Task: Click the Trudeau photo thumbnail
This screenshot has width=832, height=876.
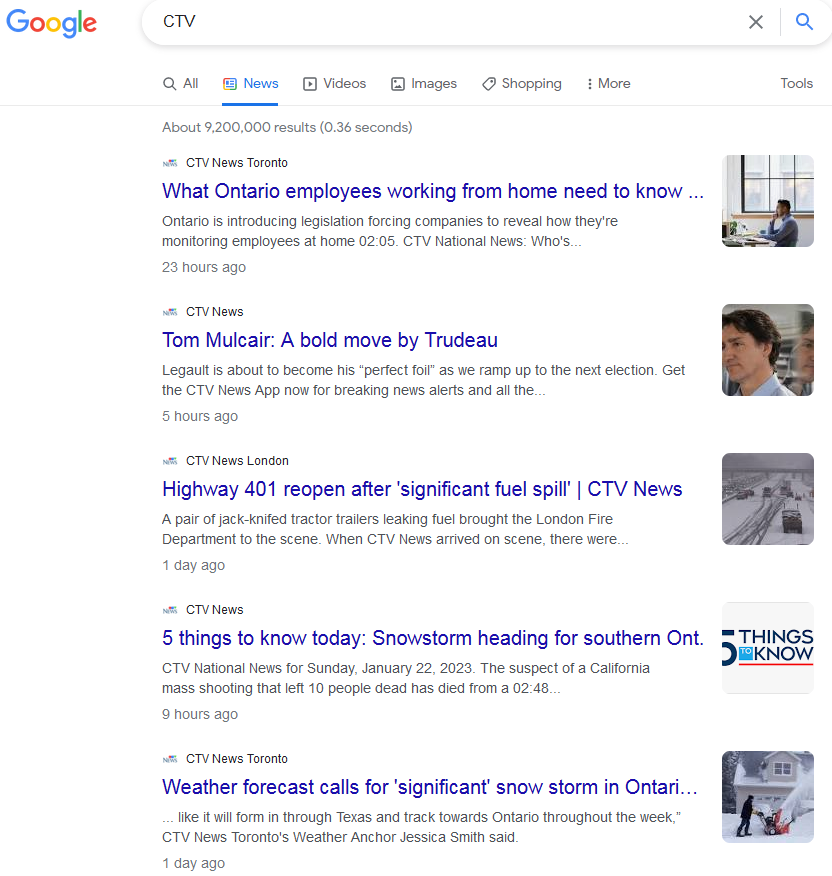Action: coord(767,350)
